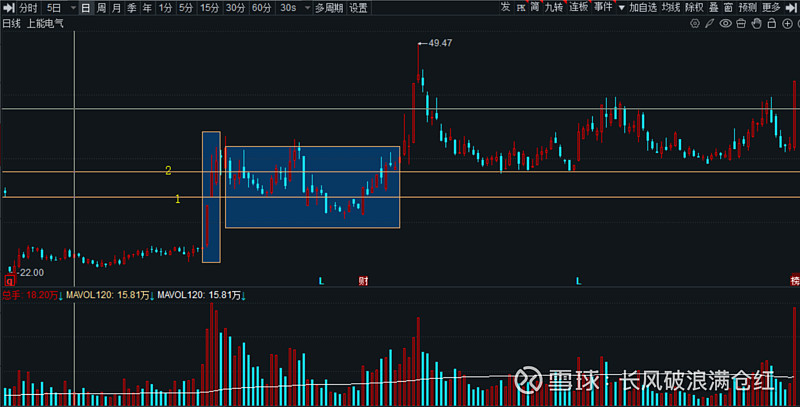This screenshot has height=407, width=800.
Task: Click the 日线 label
Action: pos(11,23)
